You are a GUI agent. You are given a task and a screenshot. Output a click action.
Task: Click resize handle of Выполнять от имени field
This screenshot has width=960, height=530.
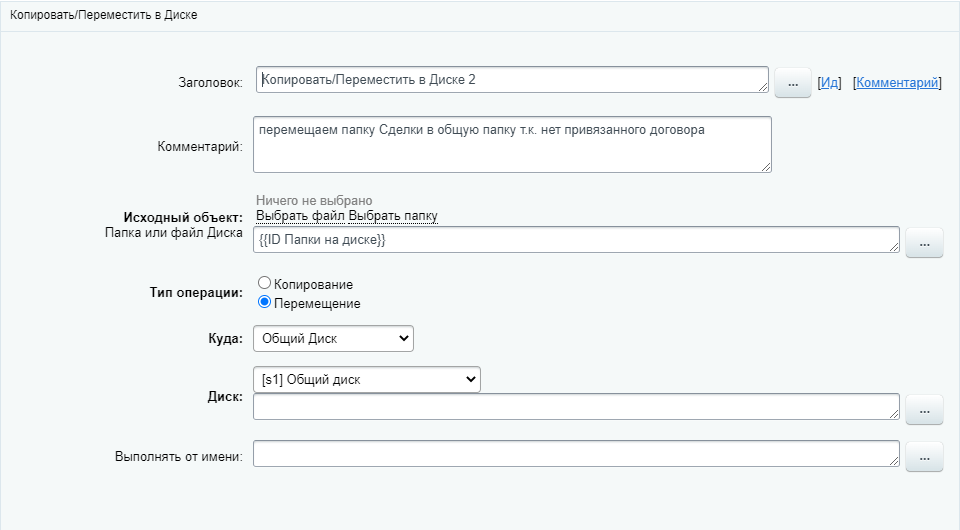coord(893,461)
